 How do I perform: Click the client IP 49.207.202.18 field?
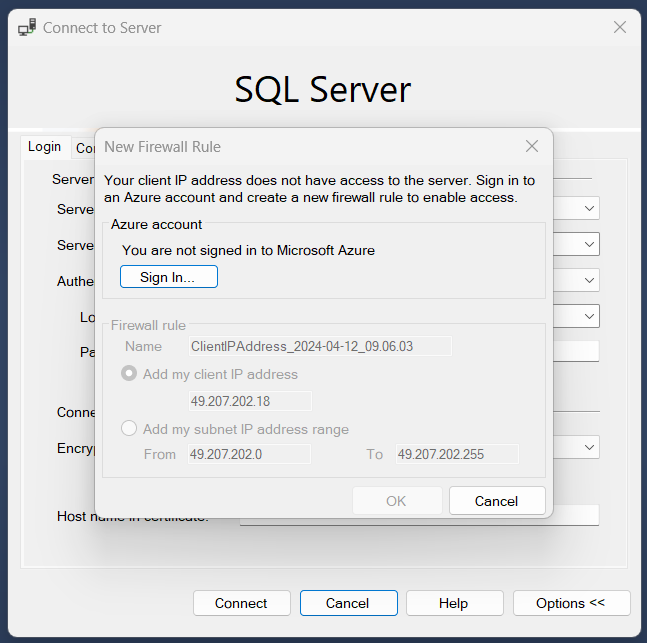(250, 401)
